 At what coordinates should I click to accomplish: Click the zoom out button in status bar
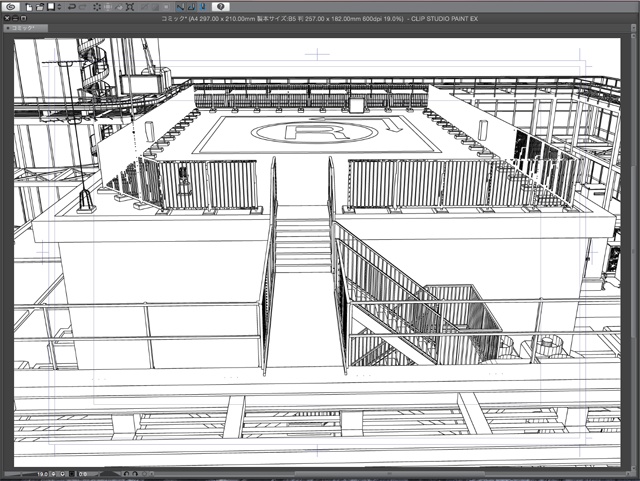tap(53, 474)
